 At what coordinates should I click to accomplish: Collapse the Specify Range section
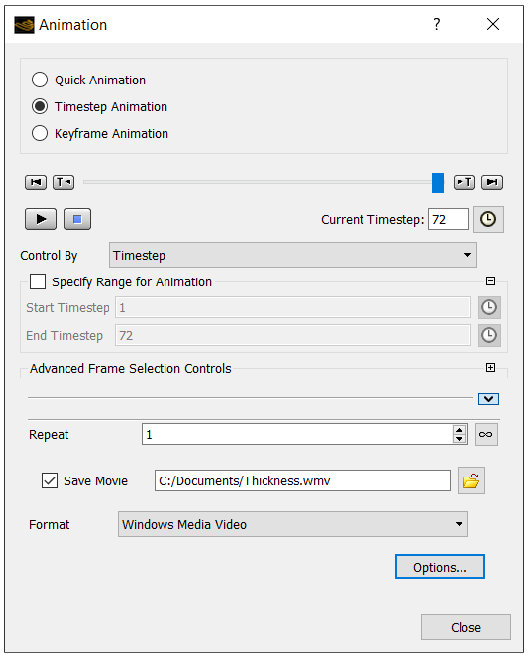click(490, 281)
